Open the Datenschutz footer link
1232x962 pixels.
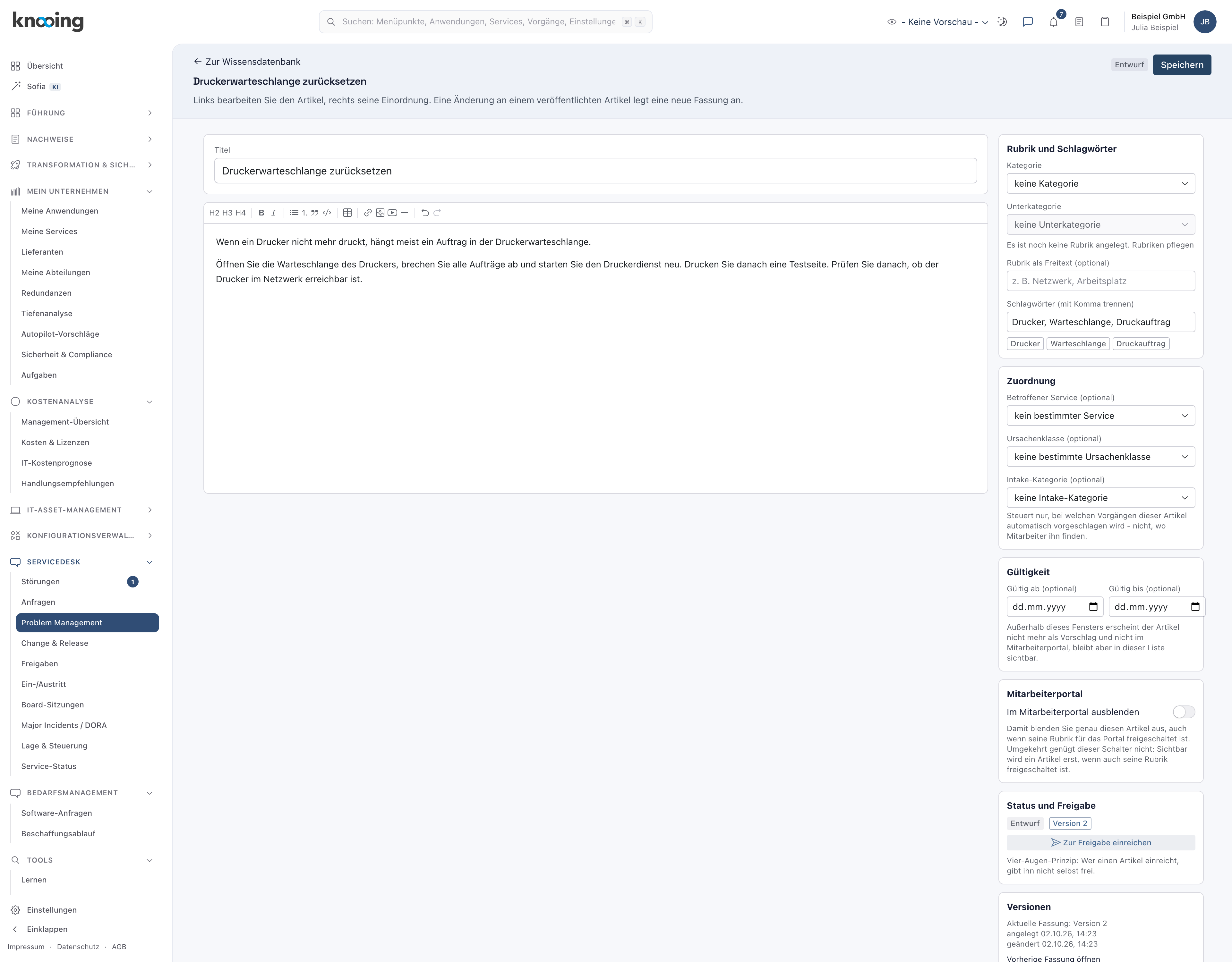coord(78,947)
